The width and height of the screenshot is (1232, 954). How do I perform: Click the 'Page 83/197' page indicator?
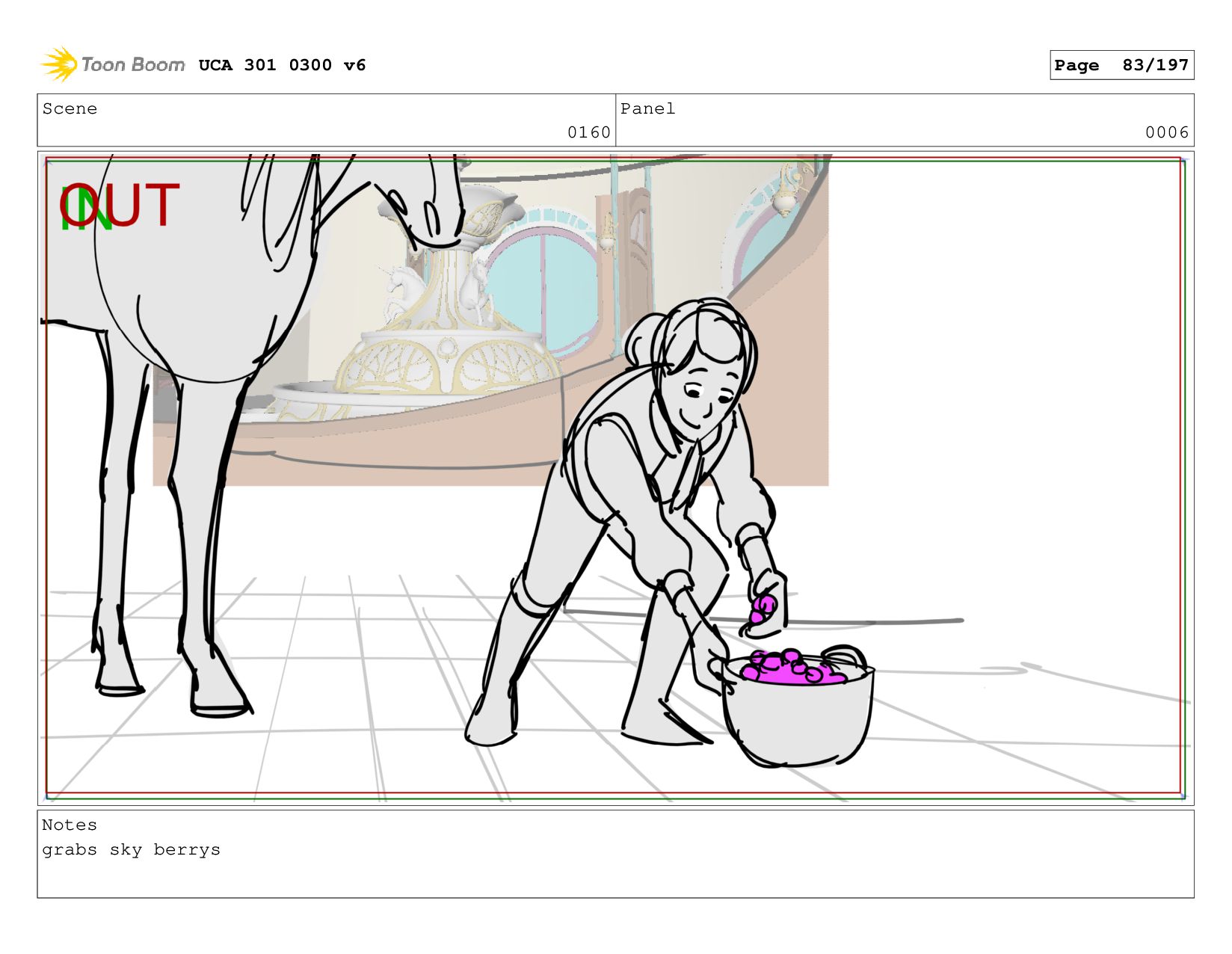point(1121,65)
